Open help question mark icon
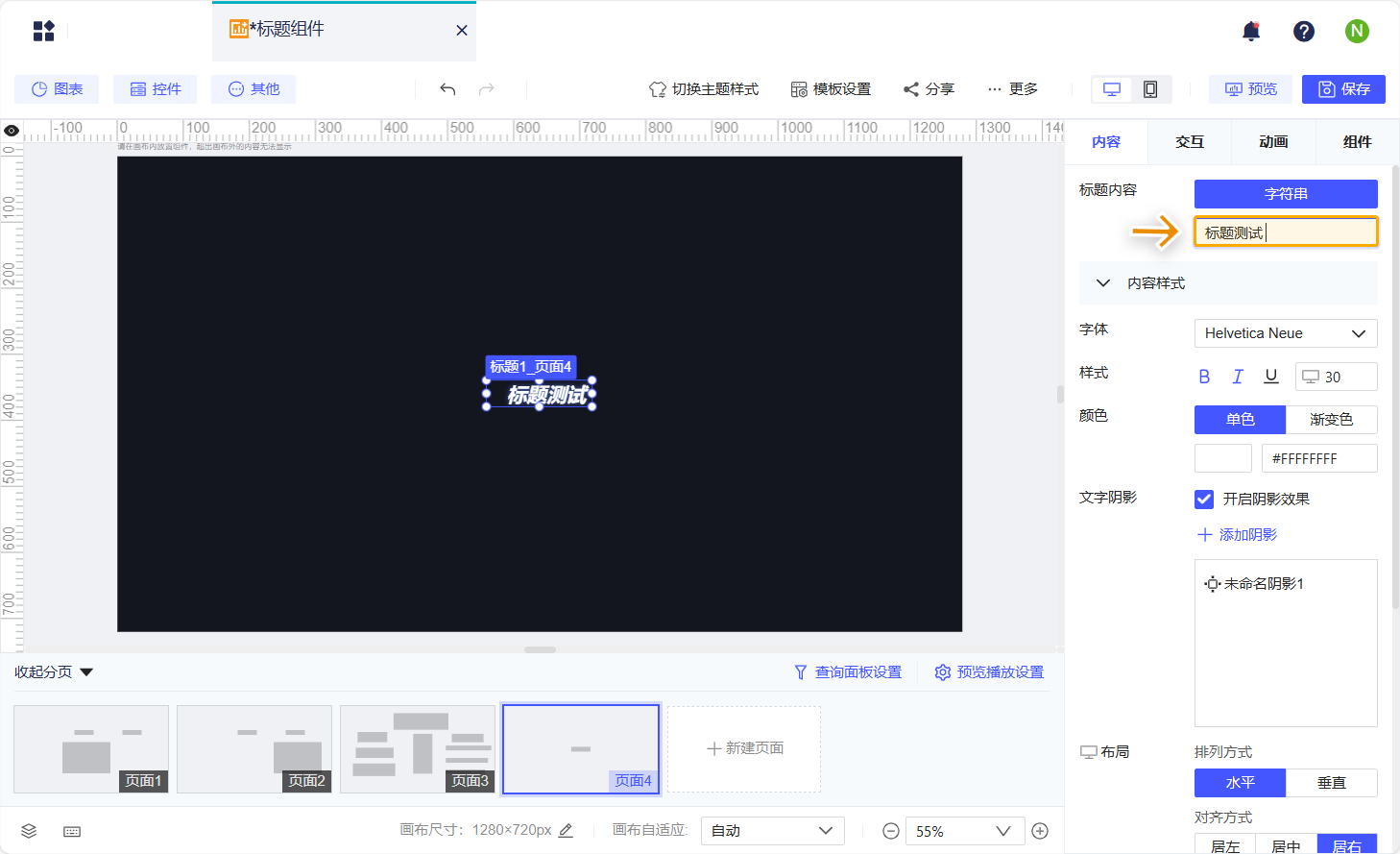 1303,32
